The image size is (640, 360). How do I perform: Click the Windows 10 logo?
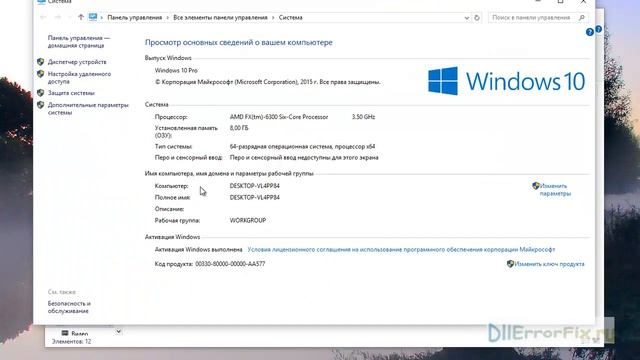click(506, 81)
